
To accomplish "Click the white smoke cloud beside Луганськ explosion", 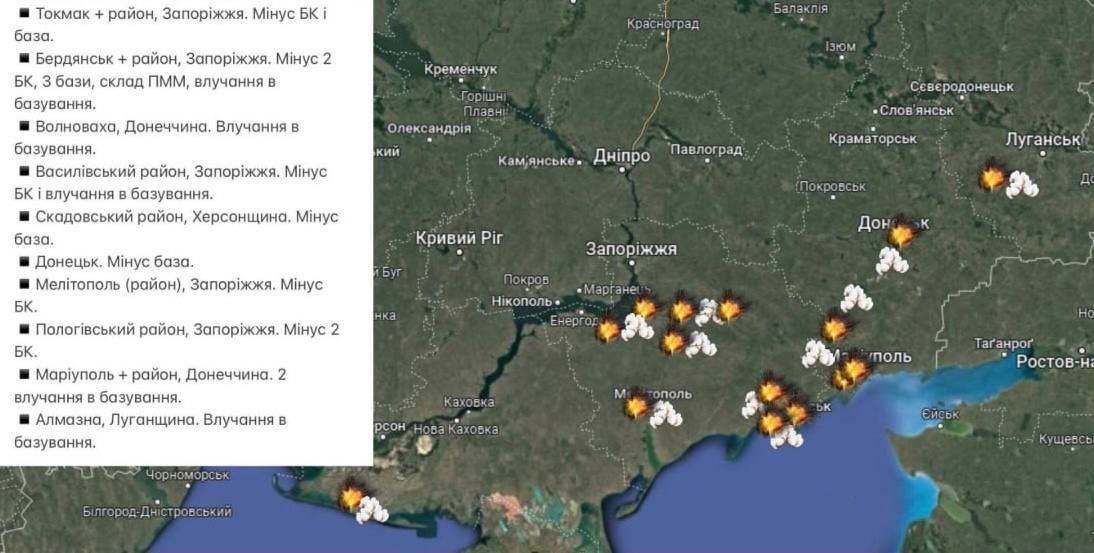I will 1022,184.
